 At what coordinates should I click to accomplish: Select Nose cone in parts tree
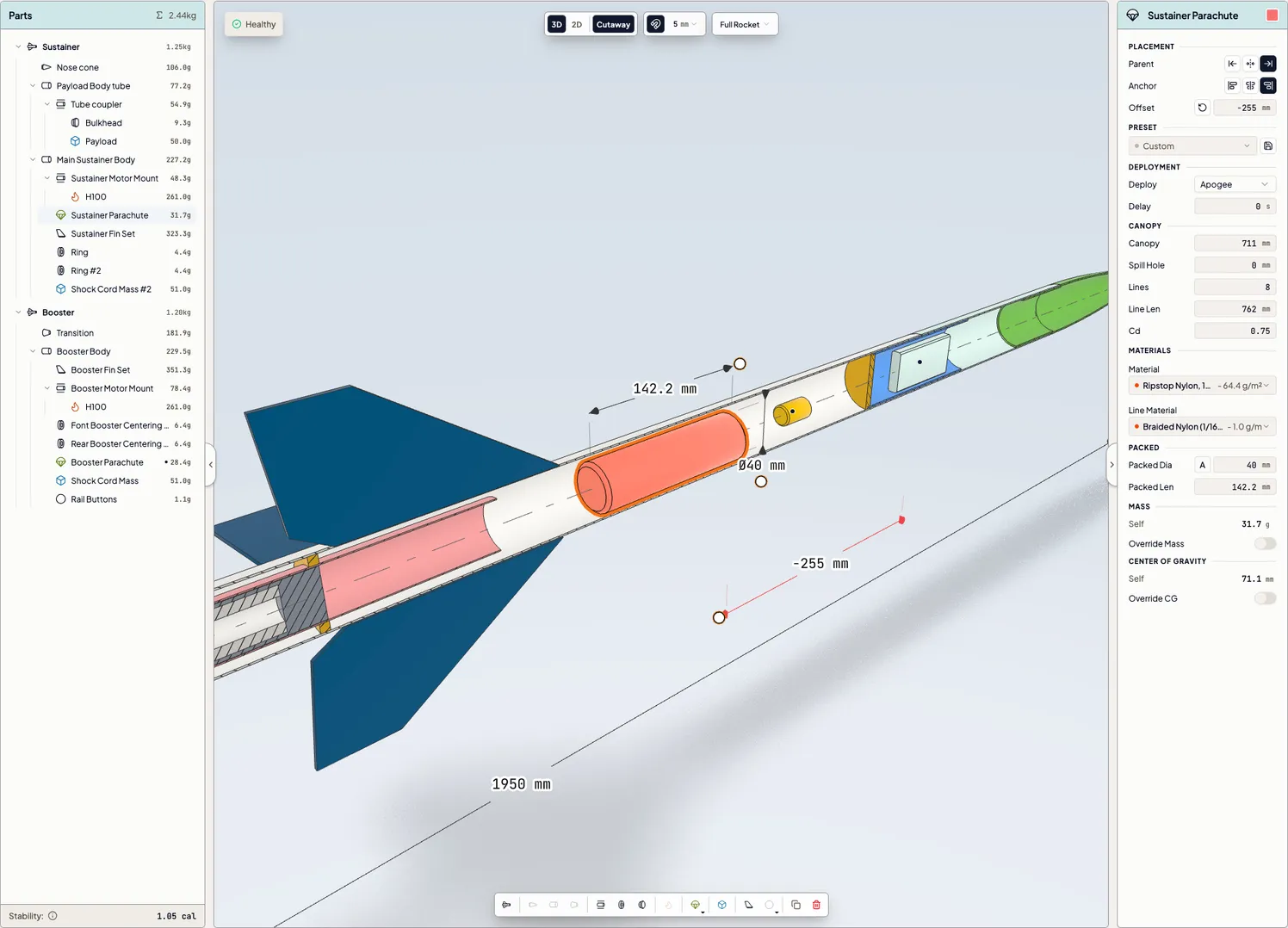[x=77, y=67]
